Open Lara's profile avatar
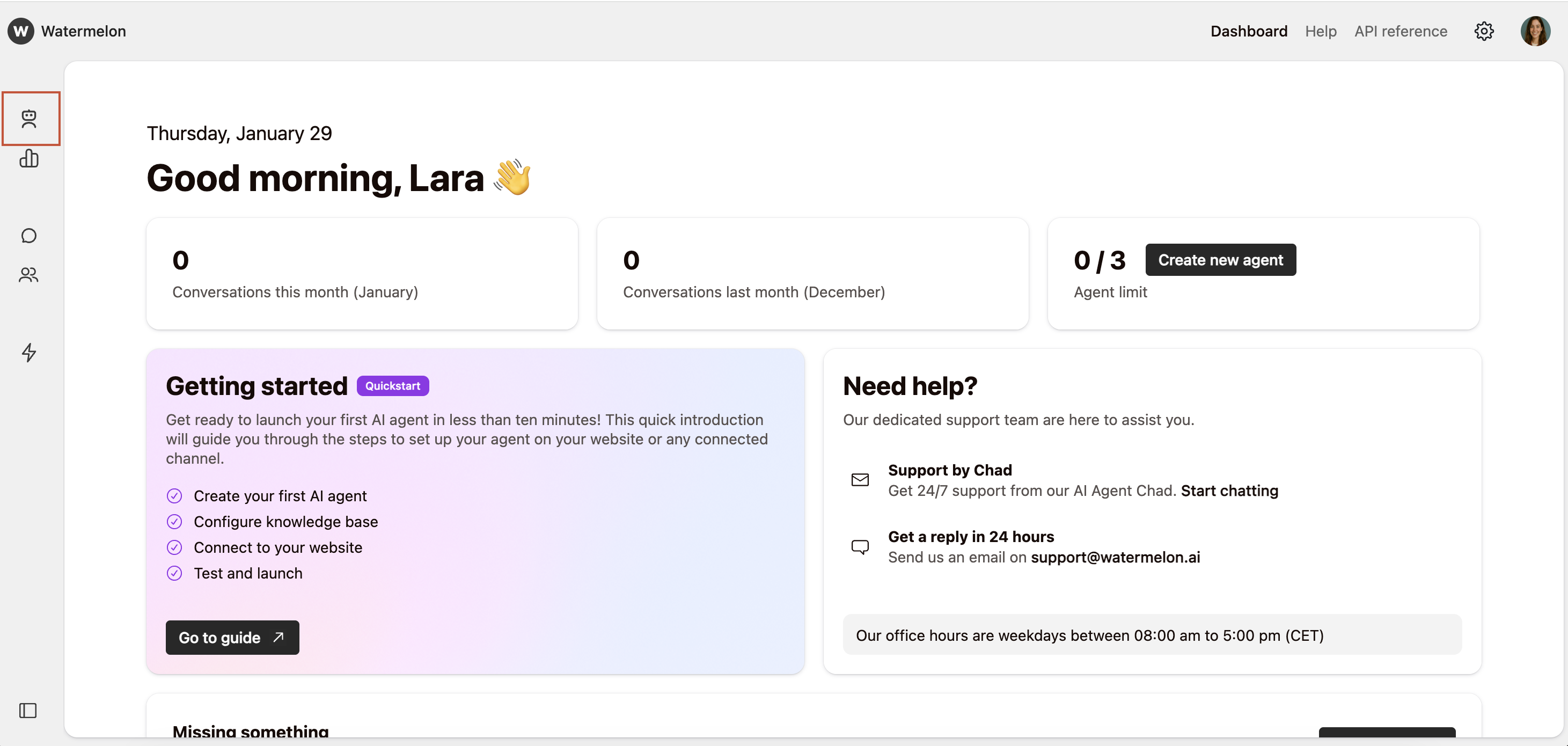Image resolution: width=1568 pixels, height=746 pixels. click(x=1535, y=31)
